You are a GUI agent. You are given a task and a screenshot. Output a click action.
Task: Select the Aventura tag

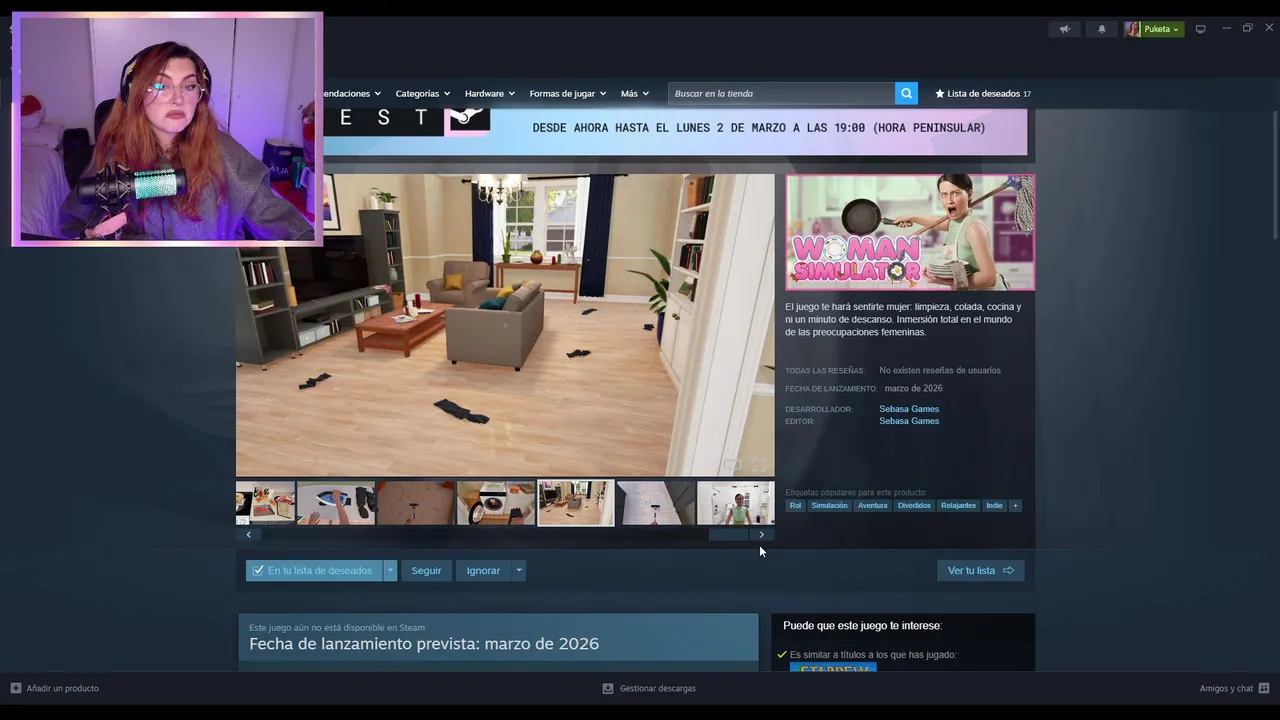tap(872, 505)
